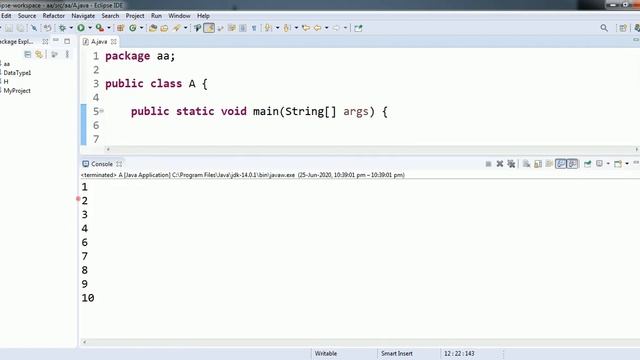This screenshot has height=360, width=640.
Task: Collapse main method fold marker on line 5
Action: click(102, 111)
